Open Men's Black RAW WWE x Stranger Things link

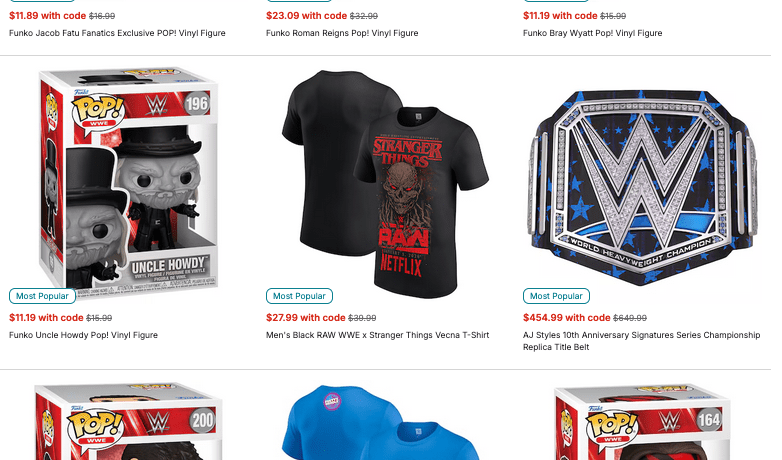coord(378,335)
